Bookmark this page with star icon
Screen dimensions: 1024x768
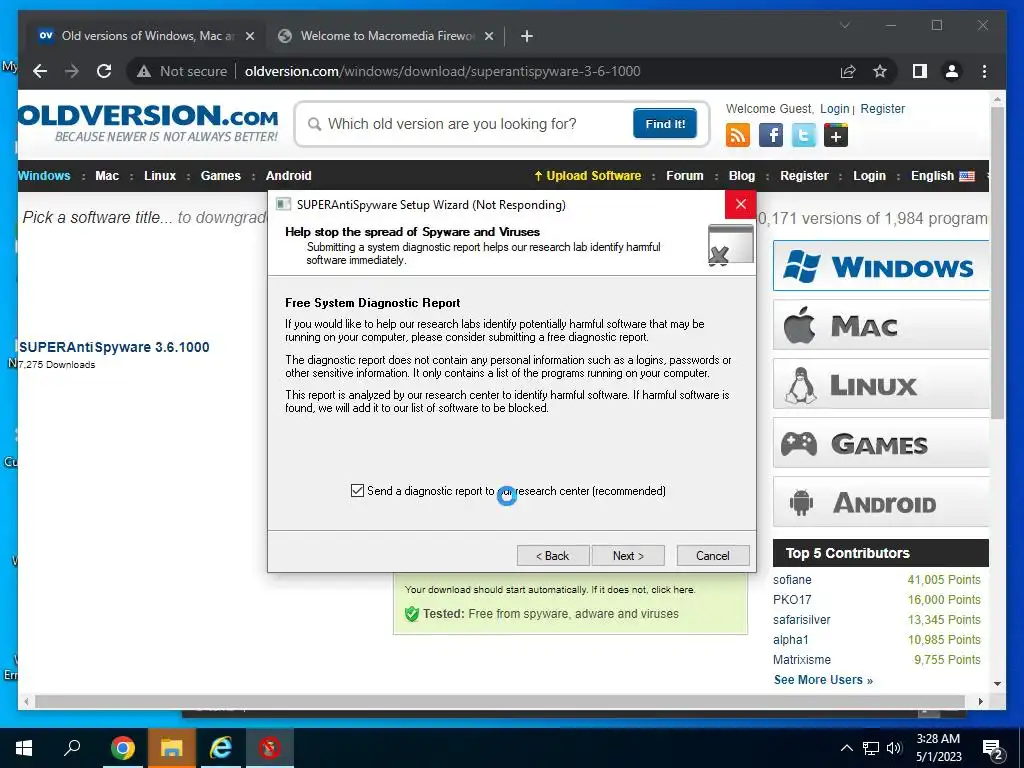(880, 71)
